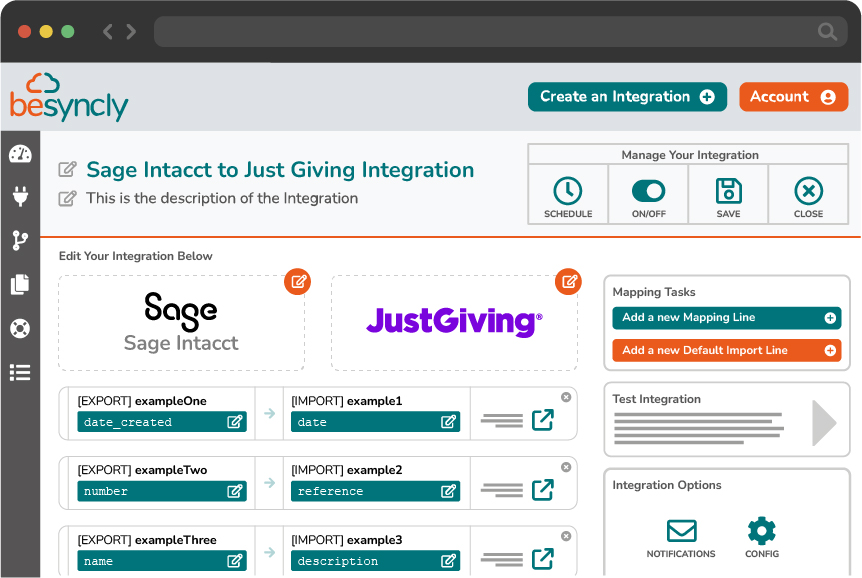862x578 pixels.
Task: Edit the date_created export field
Action: 235,422
